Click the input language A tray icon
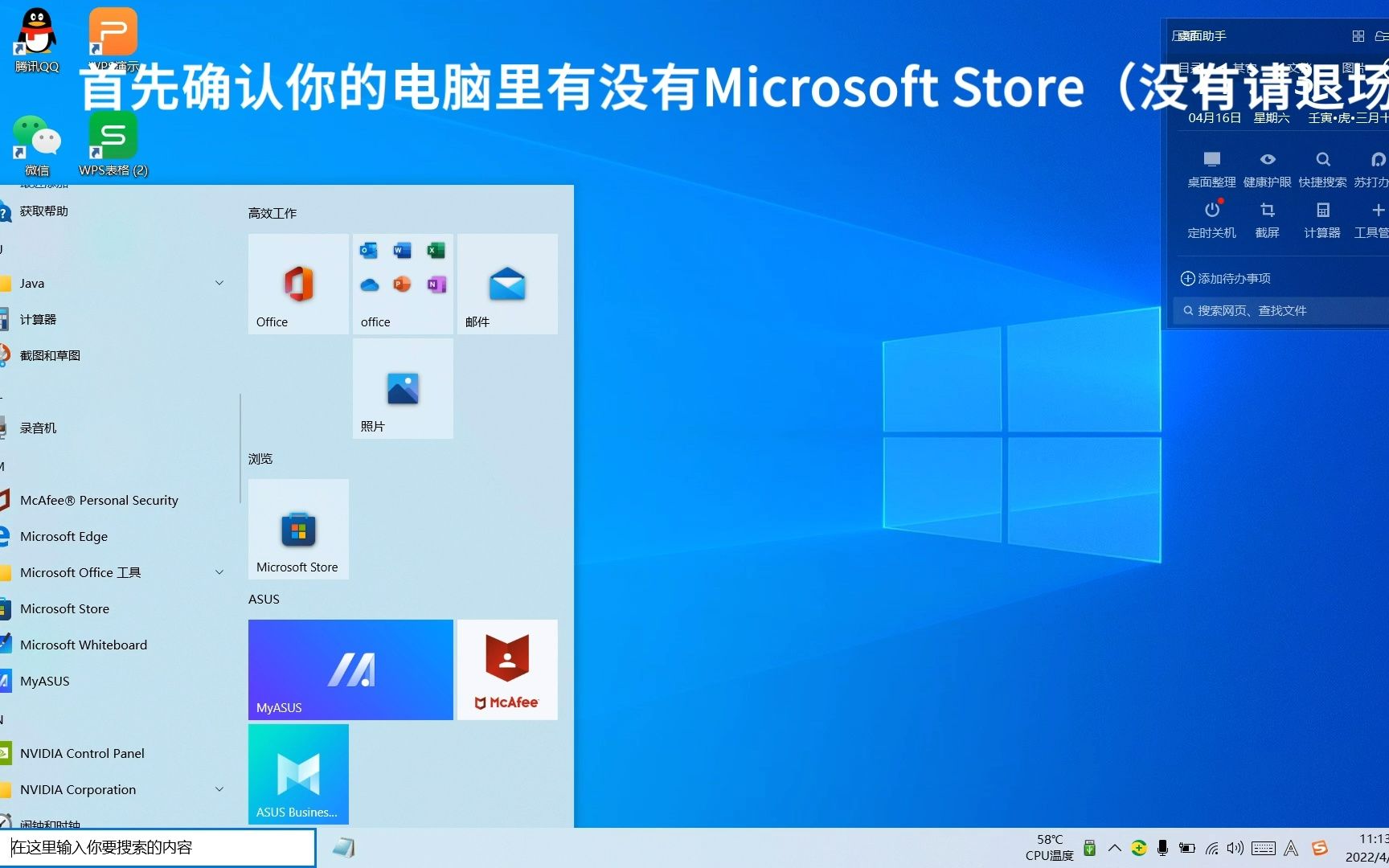This screenshot has width=1389, height=868. 1291,848
